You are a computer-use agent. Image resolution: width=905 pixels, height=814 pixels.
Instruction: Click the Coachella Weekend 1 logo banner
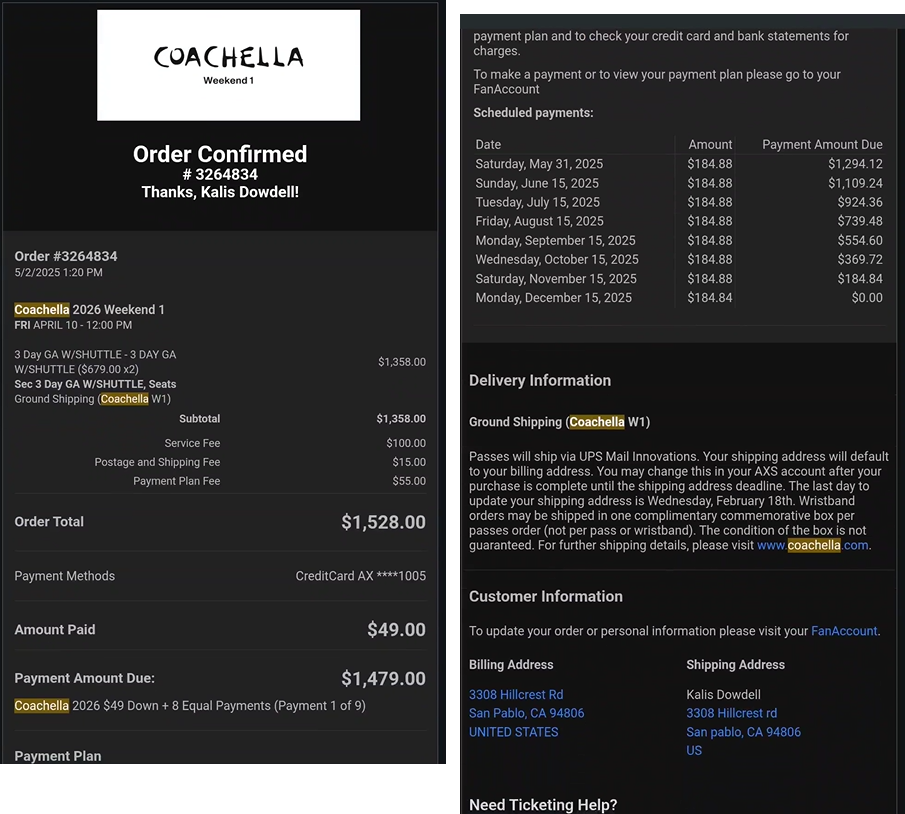228,65
